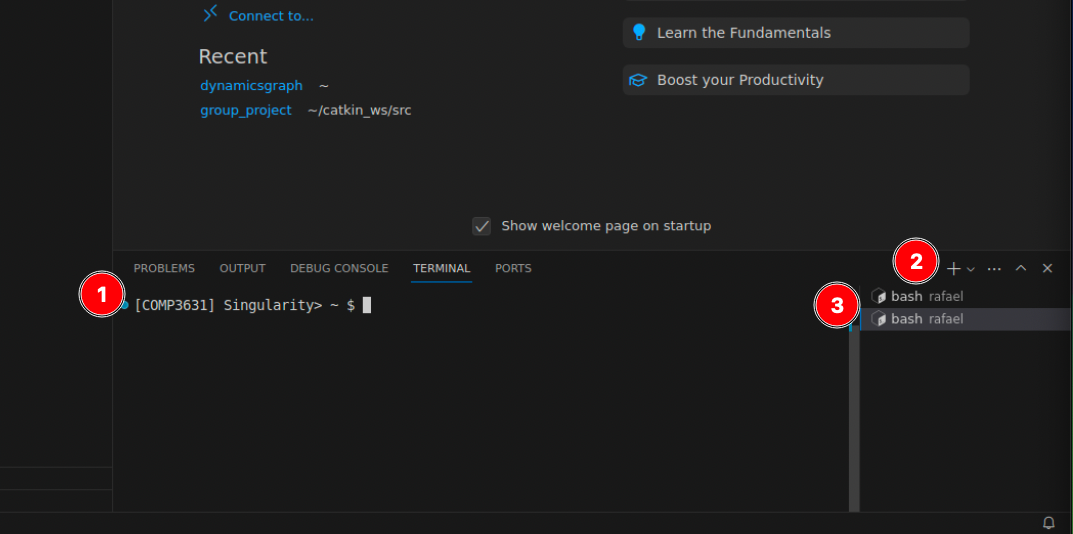Open the launch profile dropdown chevron beside plus
Viewport: 1073px width, 534px height.
point(970,269)
